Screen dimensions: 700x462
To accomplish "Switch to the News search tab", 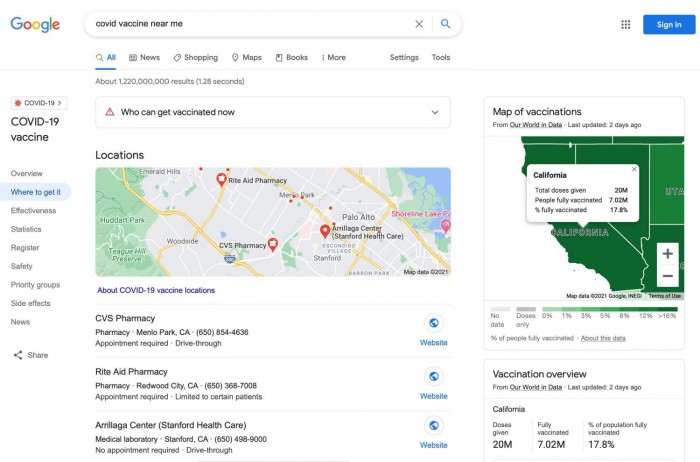I will point(144,58).
